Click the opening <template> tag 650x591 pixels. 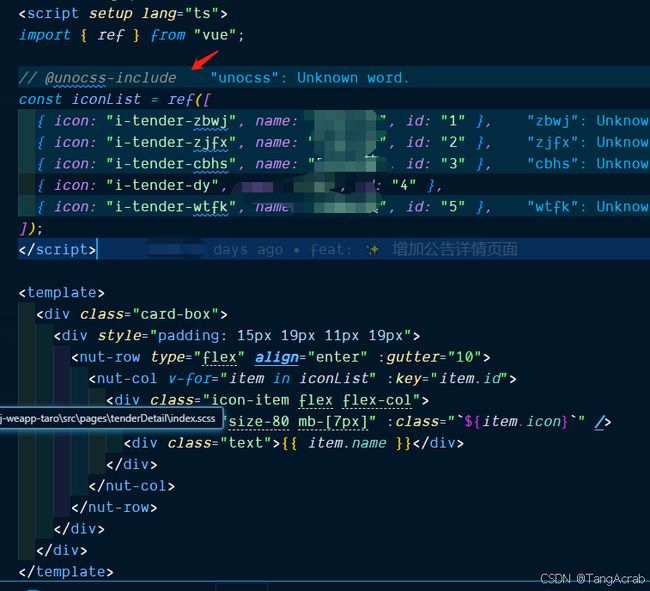point(61,293)
